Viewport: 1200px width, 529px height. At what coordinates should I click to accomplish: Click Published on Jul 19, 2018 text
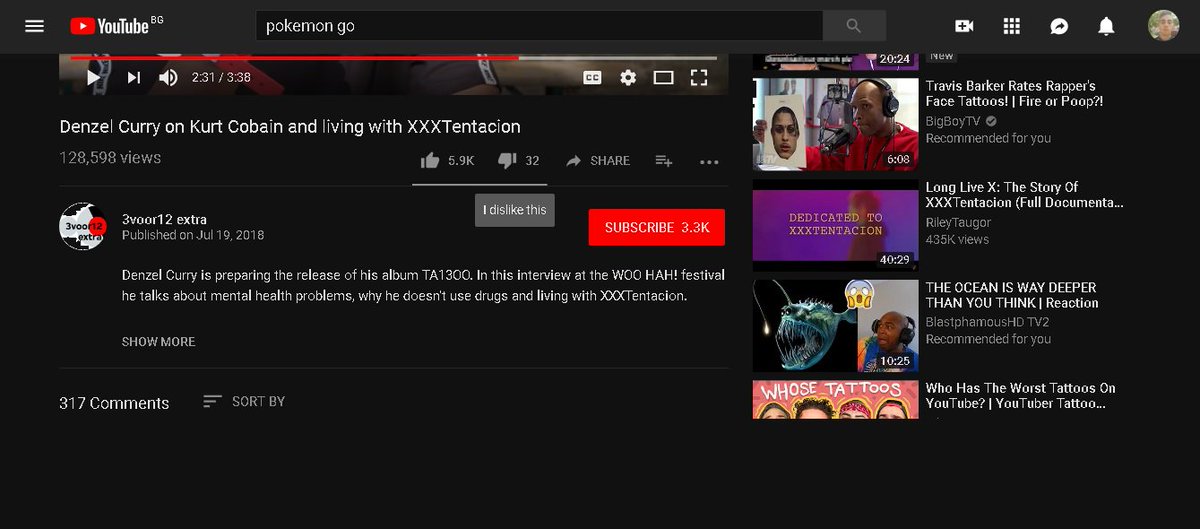(x=193, y=235)
